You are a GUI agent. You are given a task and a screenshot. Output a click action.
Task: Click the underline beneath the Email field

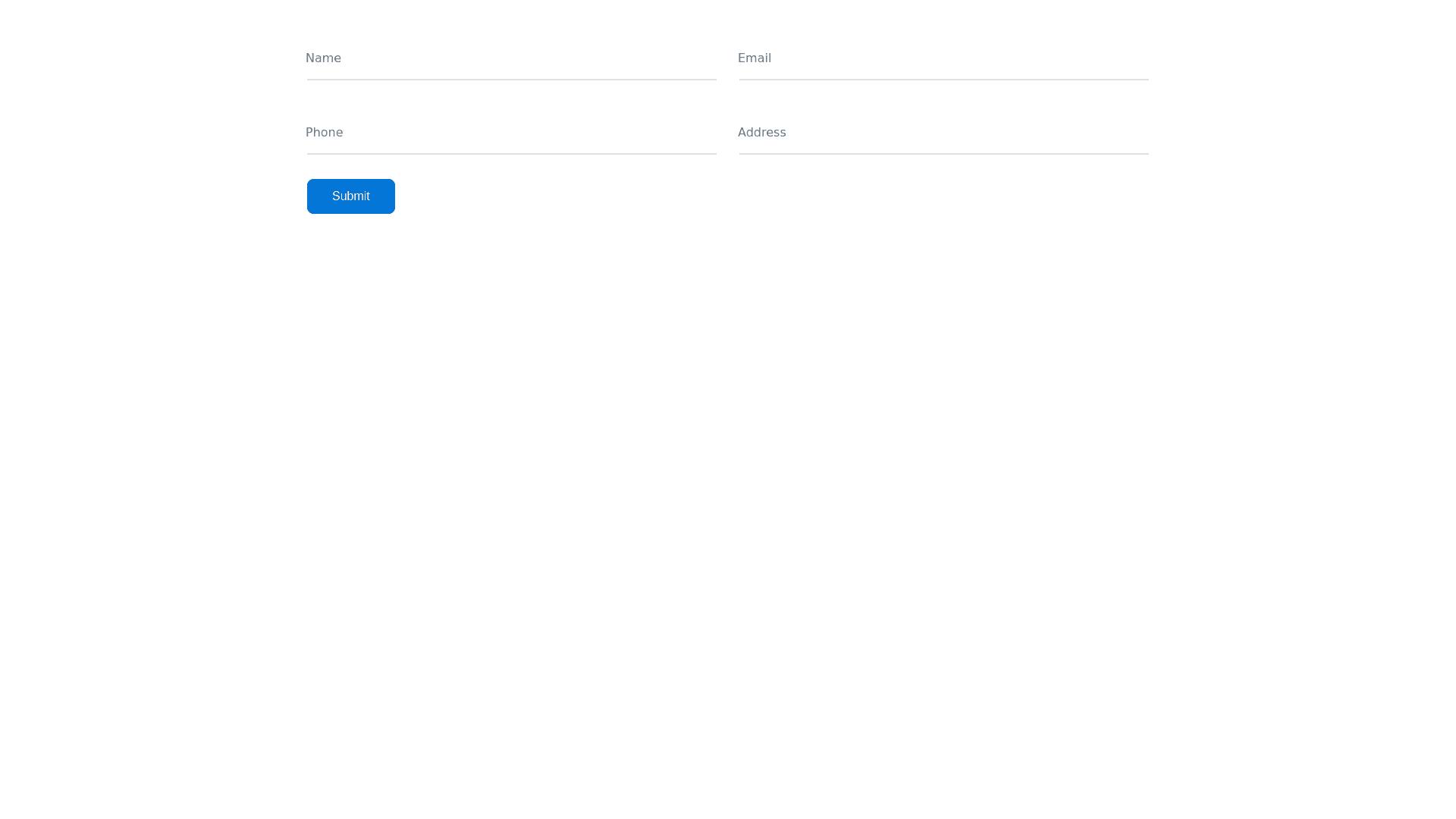(943, 79)
